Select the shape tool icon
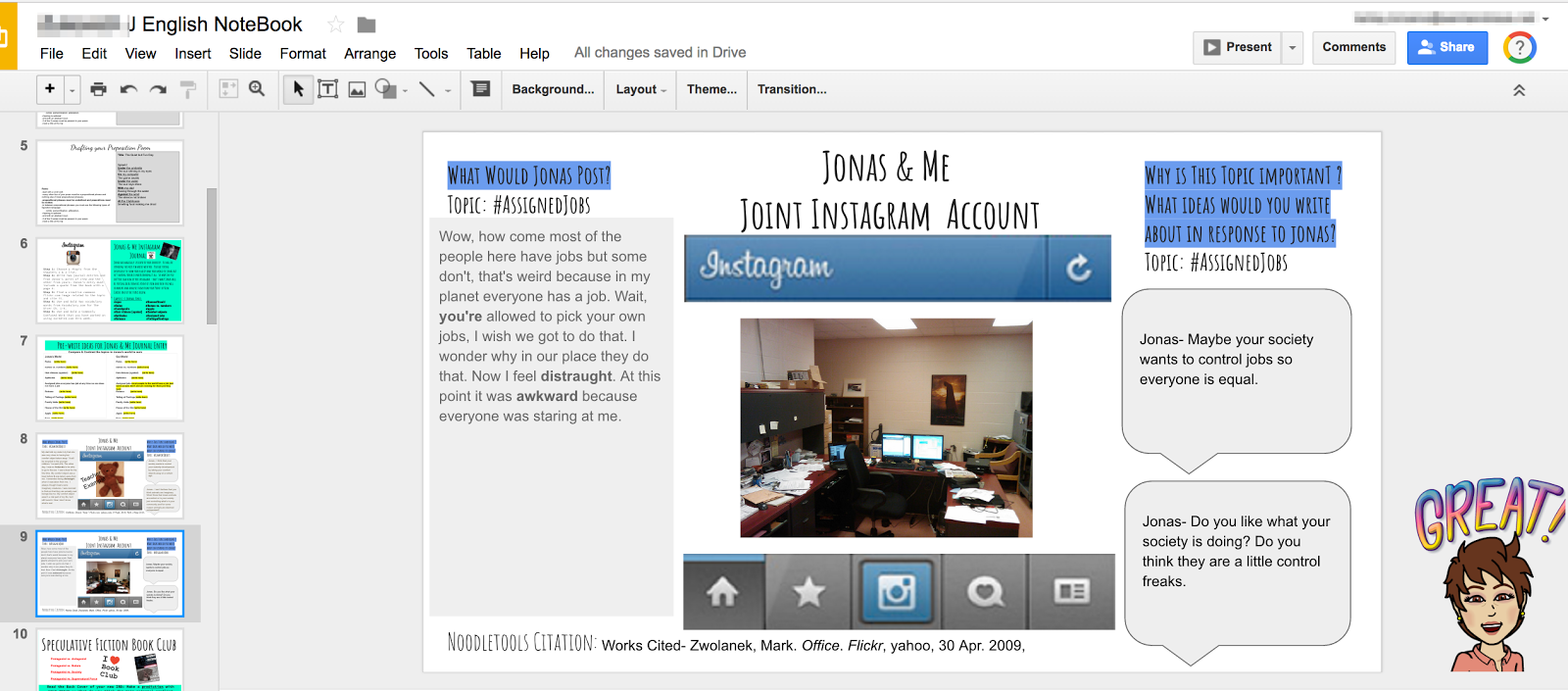This screenshot has width=1568, height=691. (x=385, y=89)
